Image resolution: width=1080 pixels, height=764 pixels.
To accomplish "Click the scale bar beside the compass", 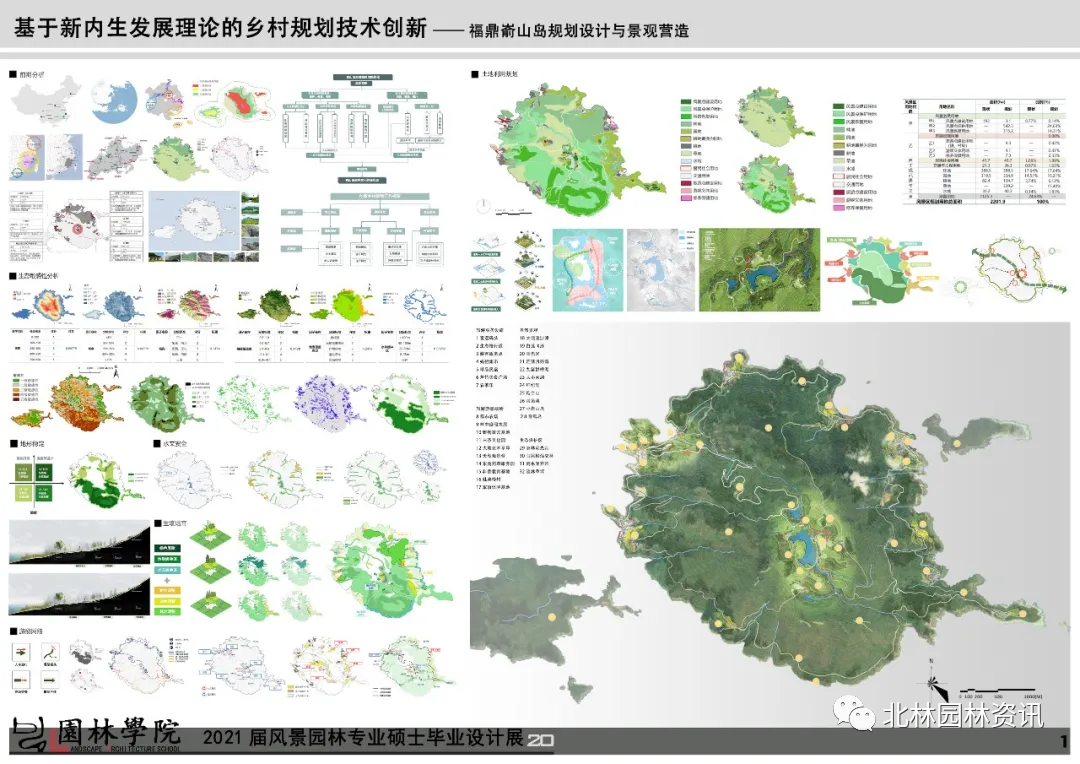I will point(1000,692).
